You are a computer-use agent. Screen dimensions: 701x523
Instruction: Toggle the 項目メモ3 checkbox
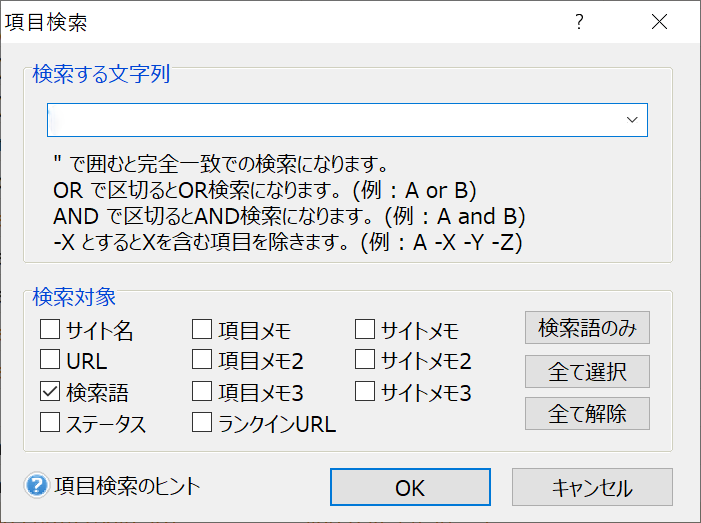tap(202, 392)
